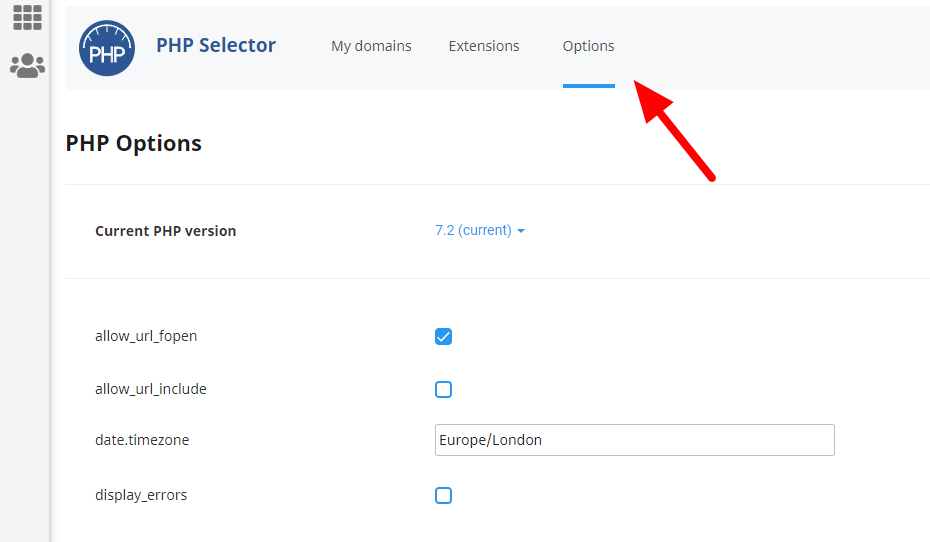The image size is (930, 542).
Task: Open the 7.2 (current) version dropdown
Action: pos(480,230)
